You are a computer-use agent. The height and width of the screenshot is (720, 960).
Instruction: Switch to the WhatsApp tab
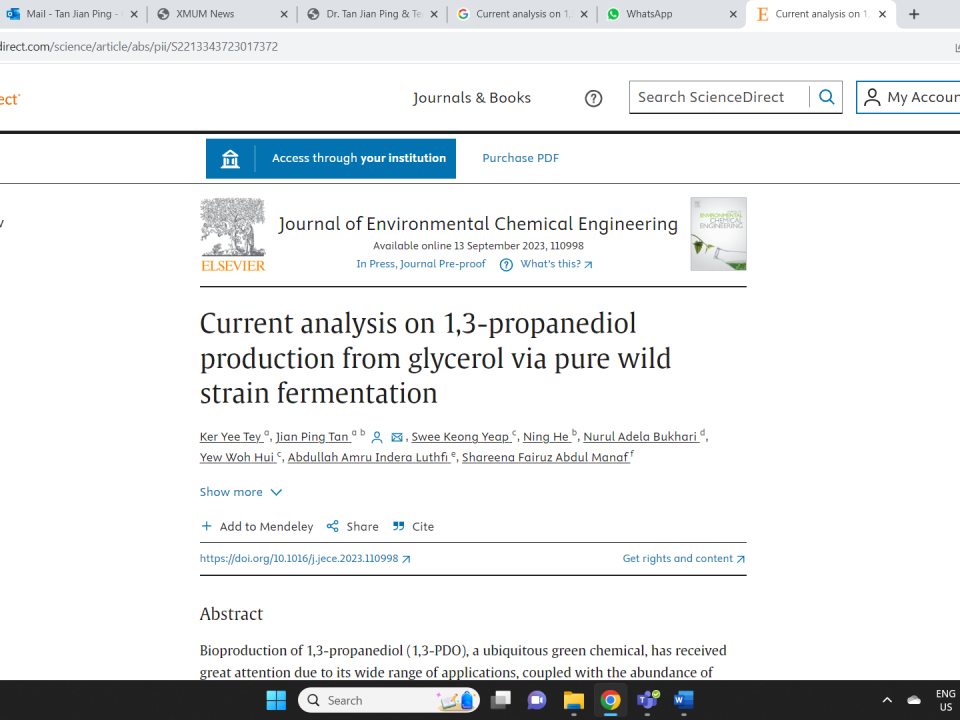(x=671, y=14)
